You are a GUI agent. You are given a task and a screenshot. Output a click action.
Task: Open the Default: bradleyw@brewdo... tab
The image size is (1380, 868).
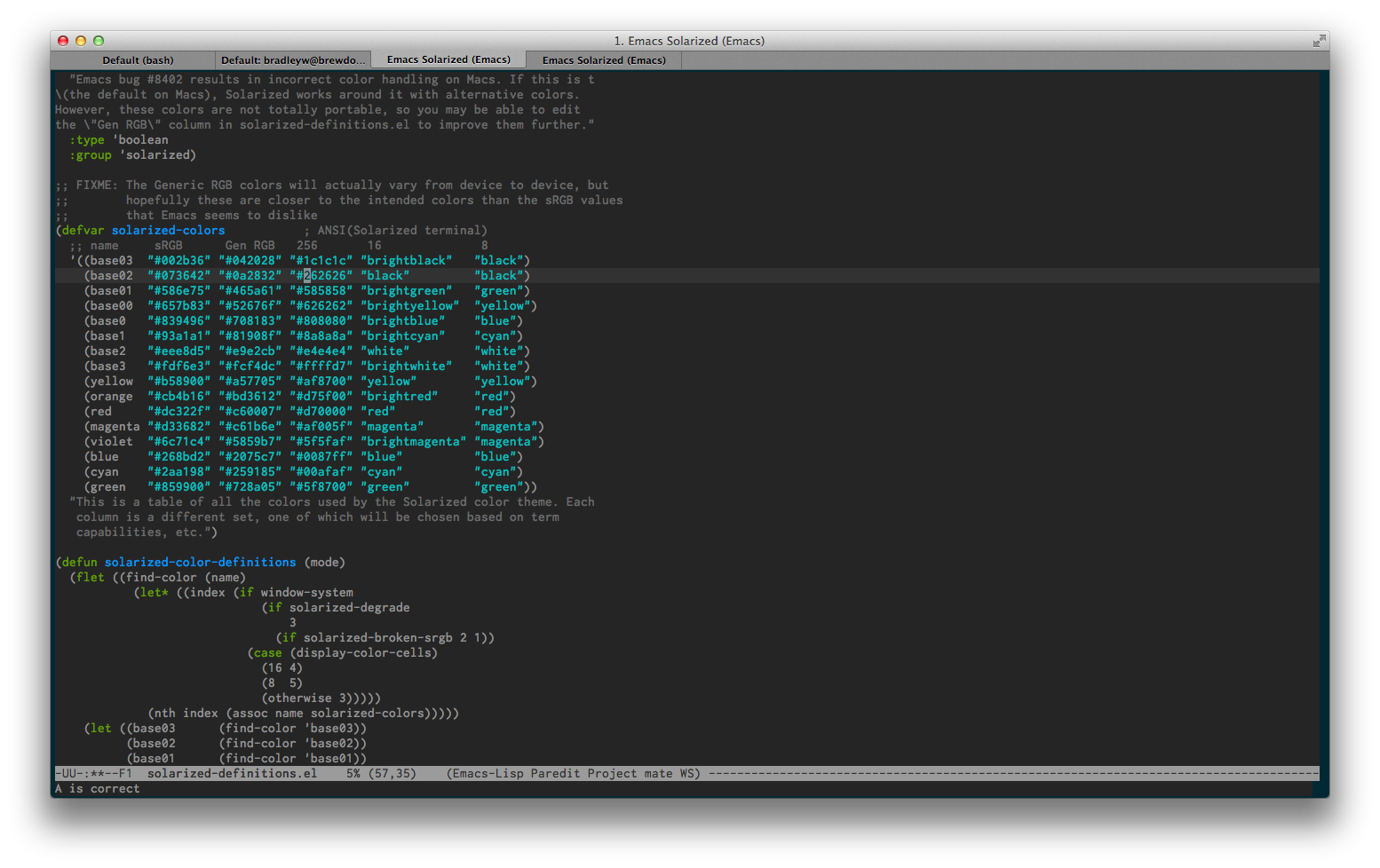coord(293,60)
